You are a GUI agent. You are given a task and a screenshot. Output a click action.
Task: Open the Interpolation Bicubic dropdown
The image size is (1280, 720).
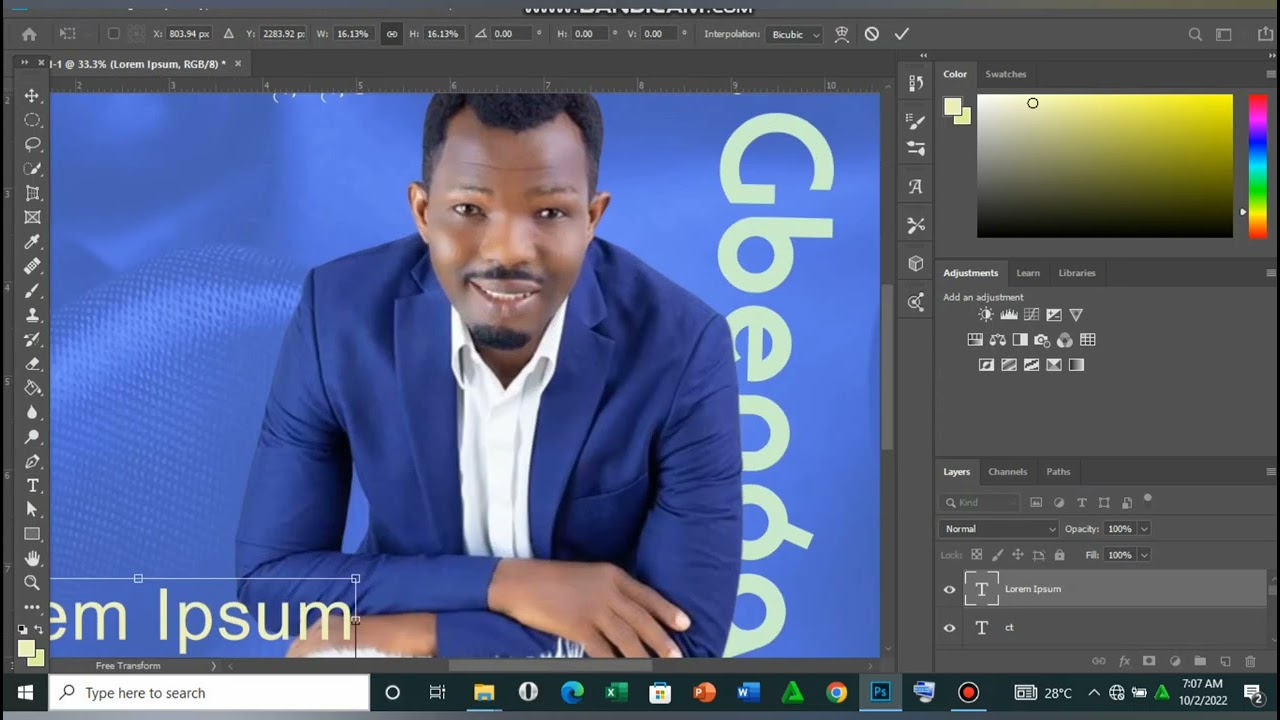coord(795,34)
